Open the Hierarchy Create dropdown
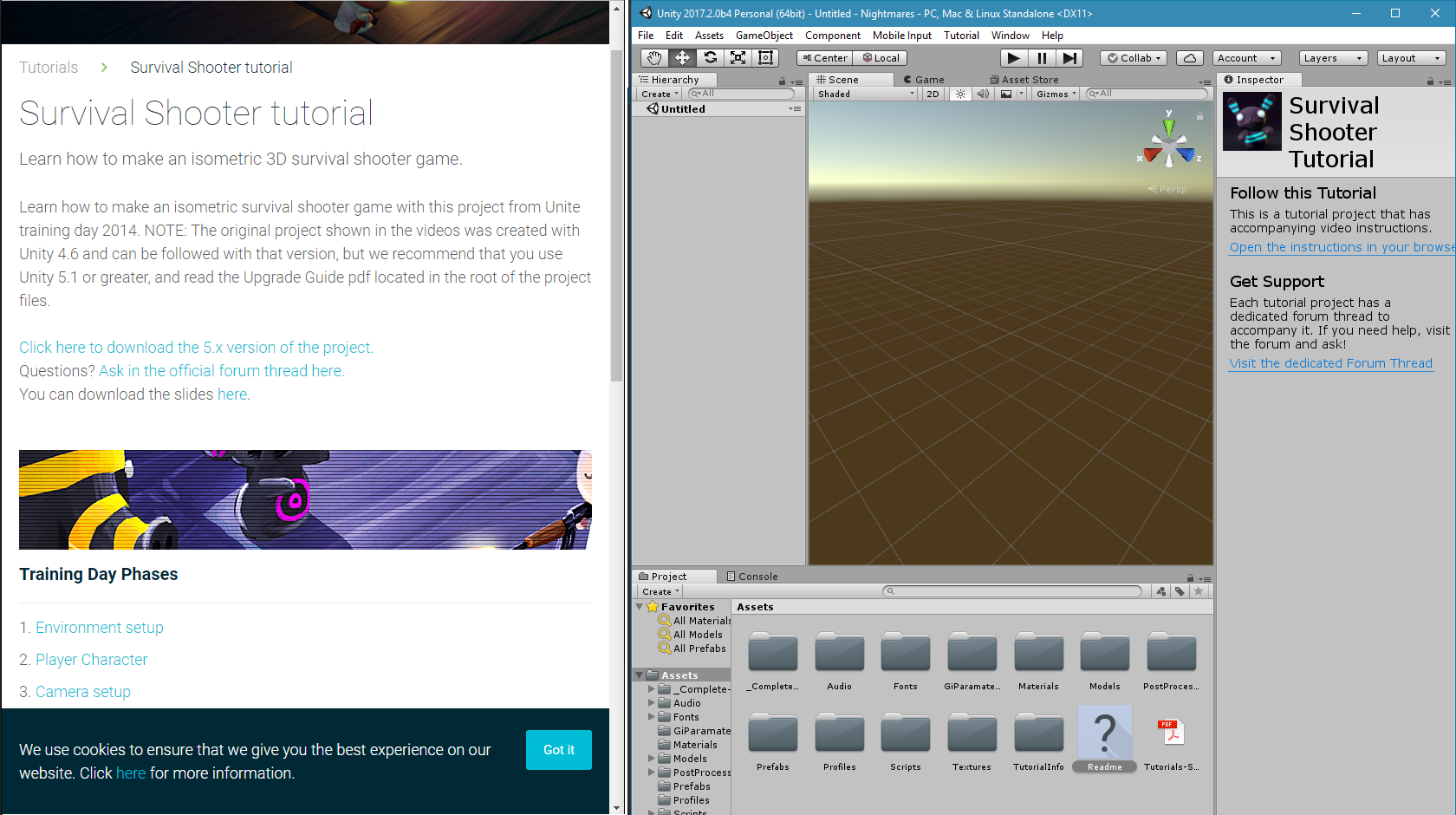The width and height of the screenshot is (1456, 815). (660, 94)
